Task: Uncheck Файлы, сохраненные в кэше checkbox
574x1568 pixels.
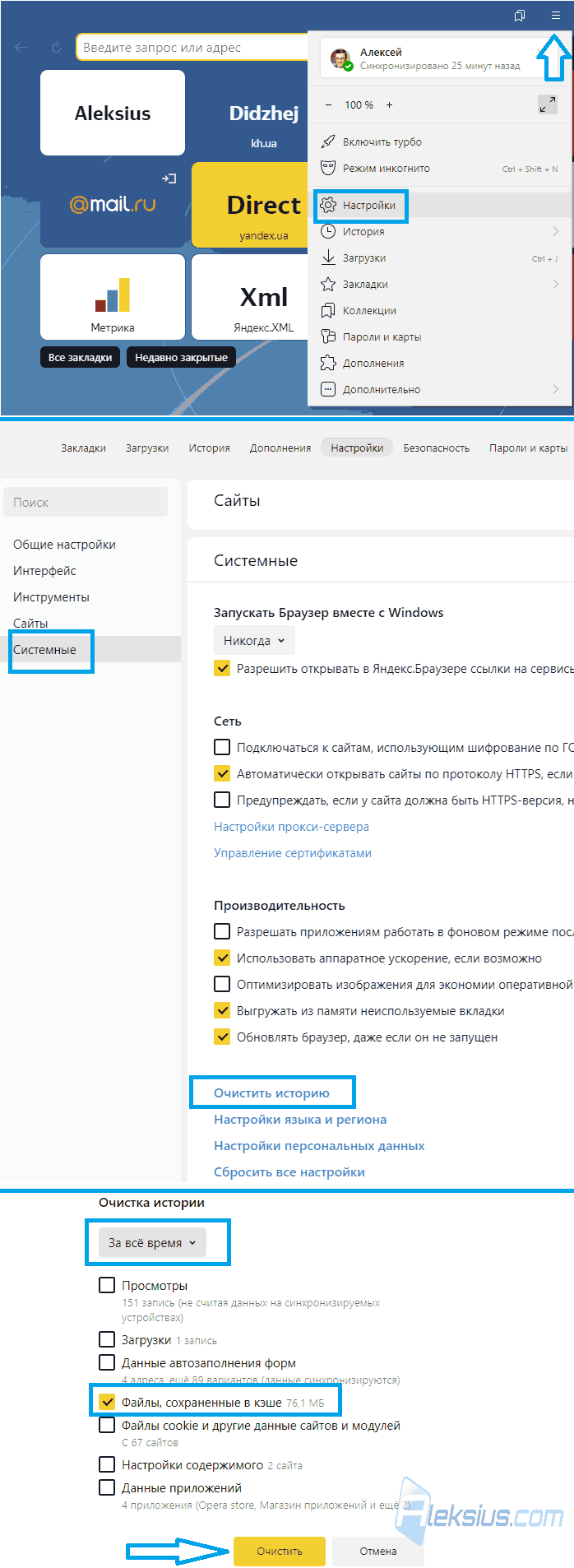Action: click(107, 1402)
